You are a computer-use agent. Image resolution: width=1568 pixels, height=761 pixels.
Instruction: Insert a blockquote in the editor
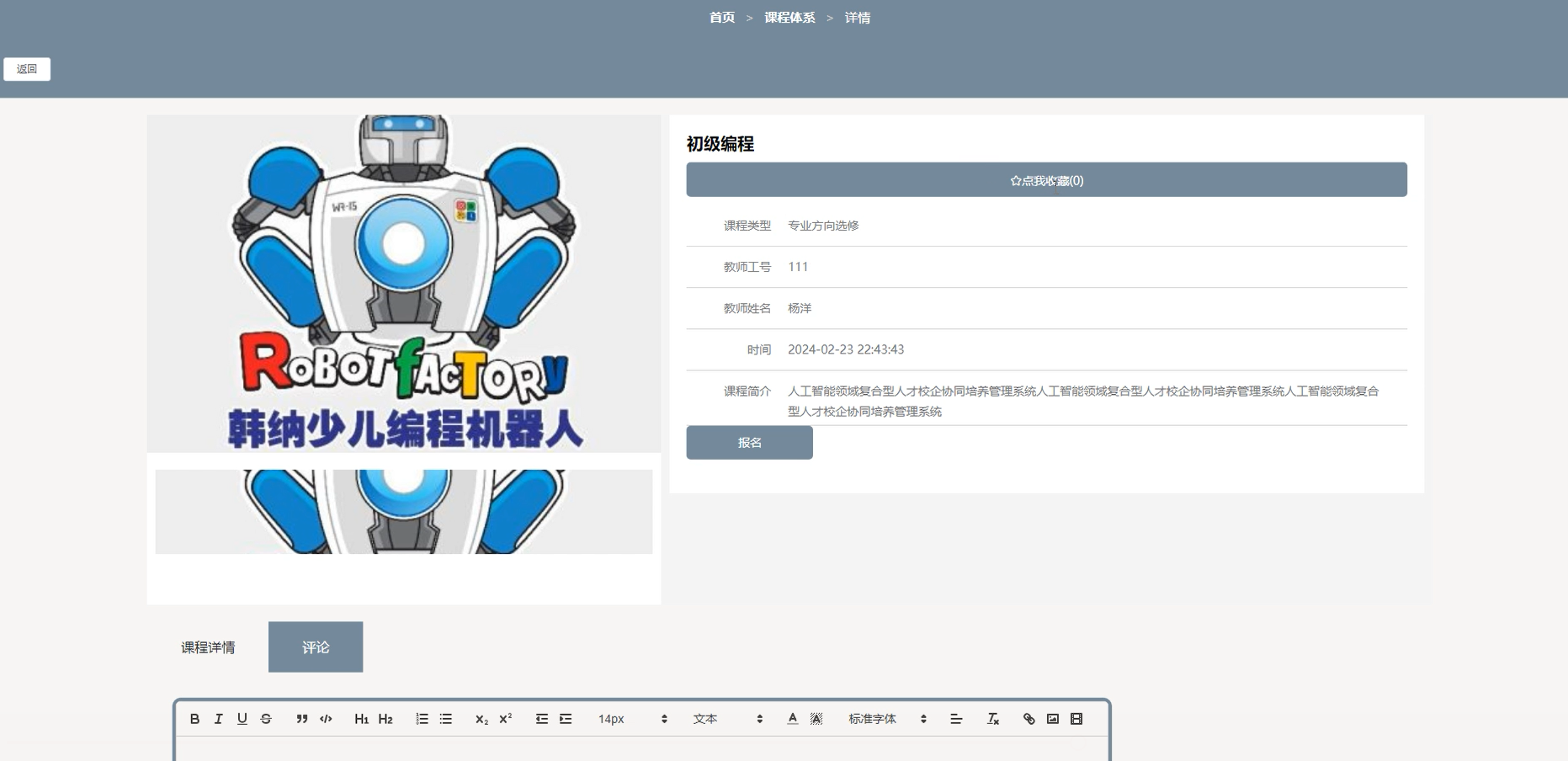click(x=301, y=719)
